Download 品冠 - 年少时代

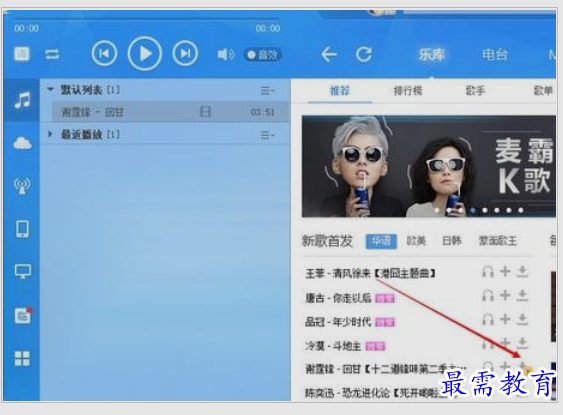click(522, 319)
